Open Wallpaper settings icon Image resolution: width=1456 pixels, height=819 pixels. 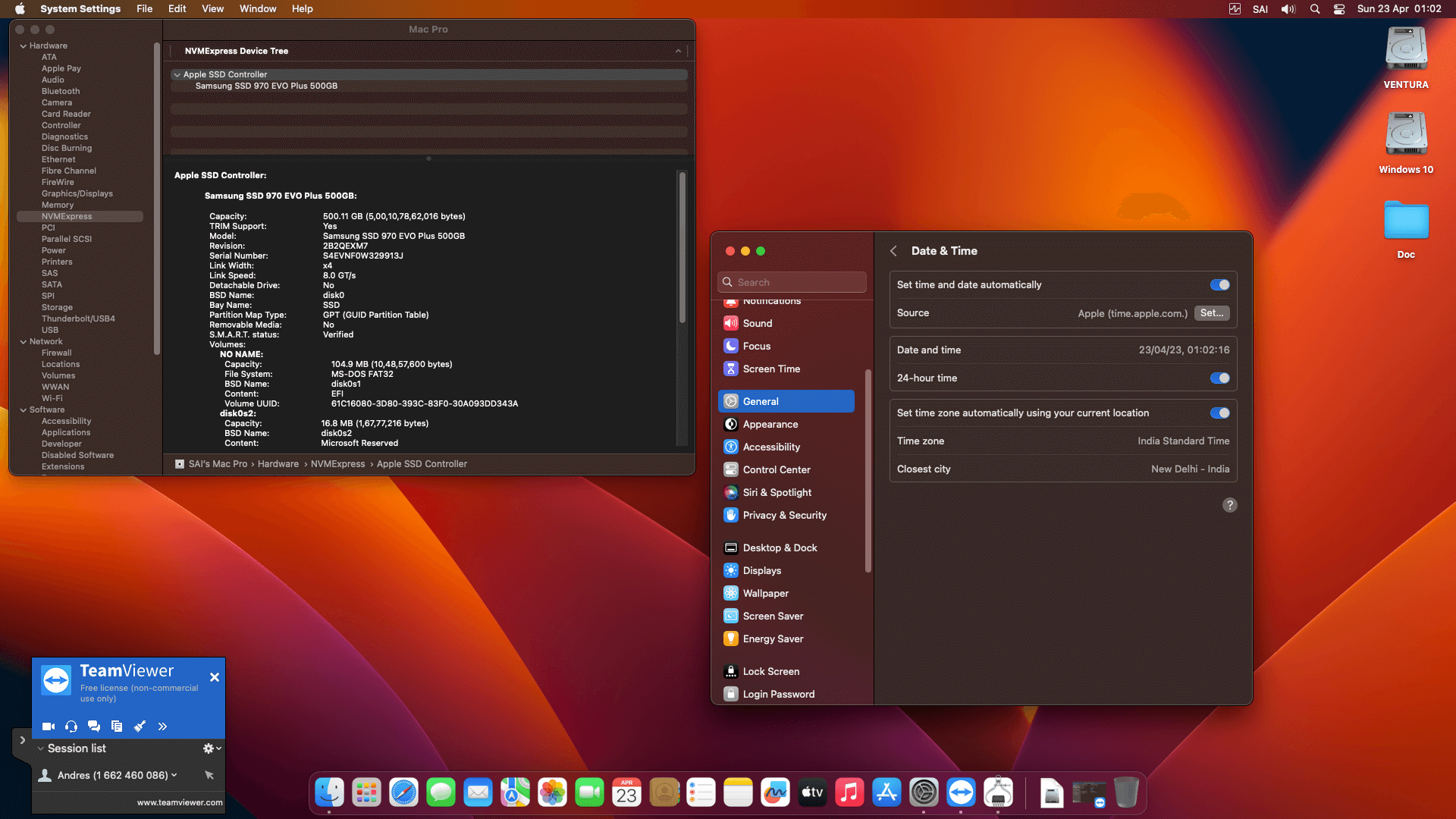click(730, 593)
